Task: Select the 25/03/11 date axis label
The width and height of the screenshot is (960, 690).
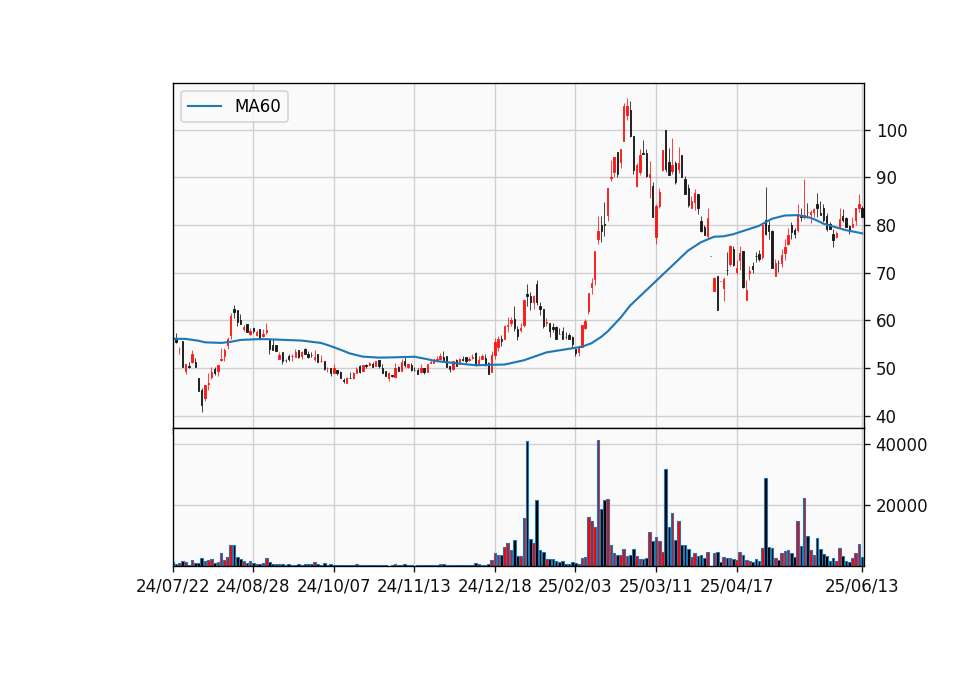Action: (x=656, y=586)
